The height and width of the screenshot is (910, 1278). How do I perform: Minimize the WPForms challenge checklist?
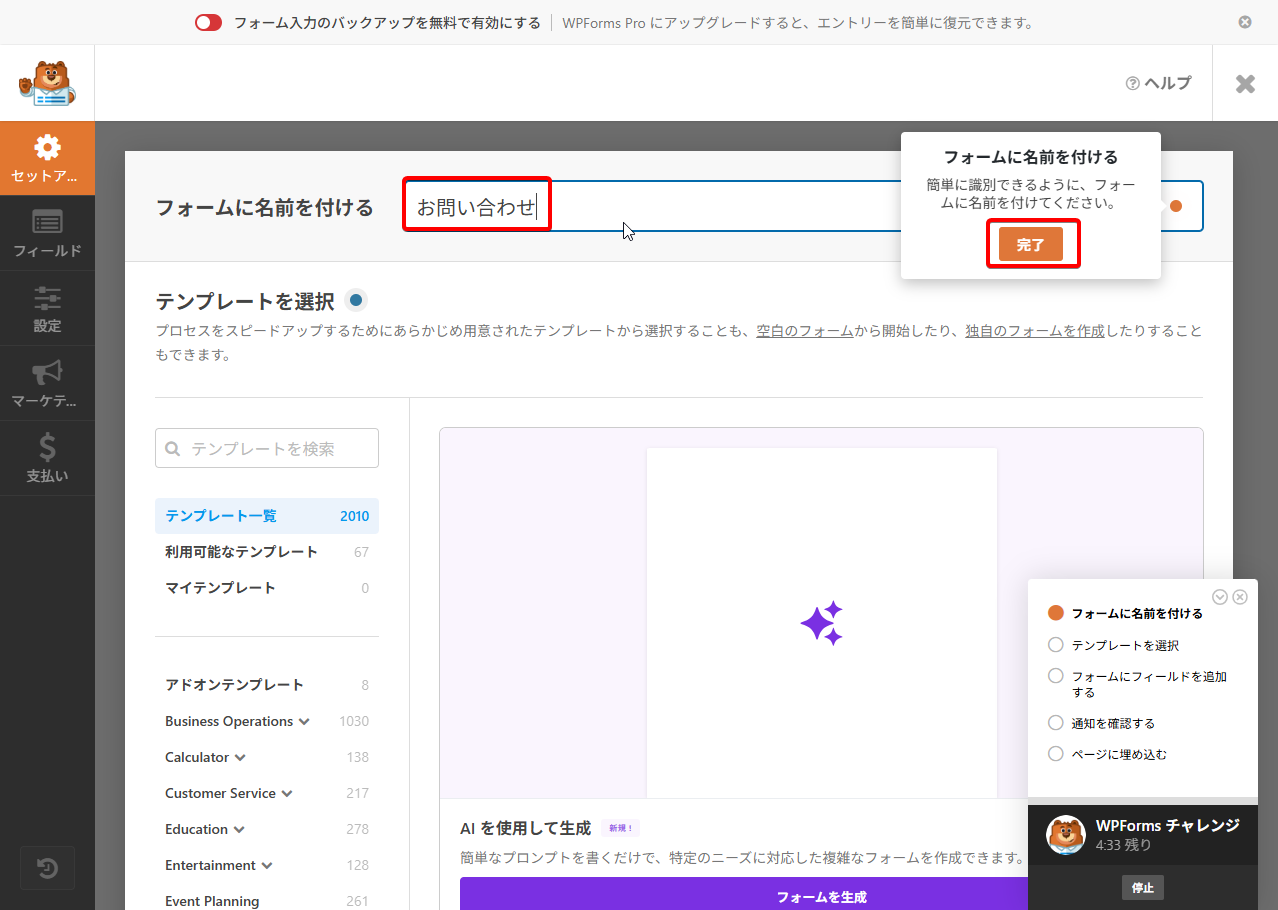1219,597
